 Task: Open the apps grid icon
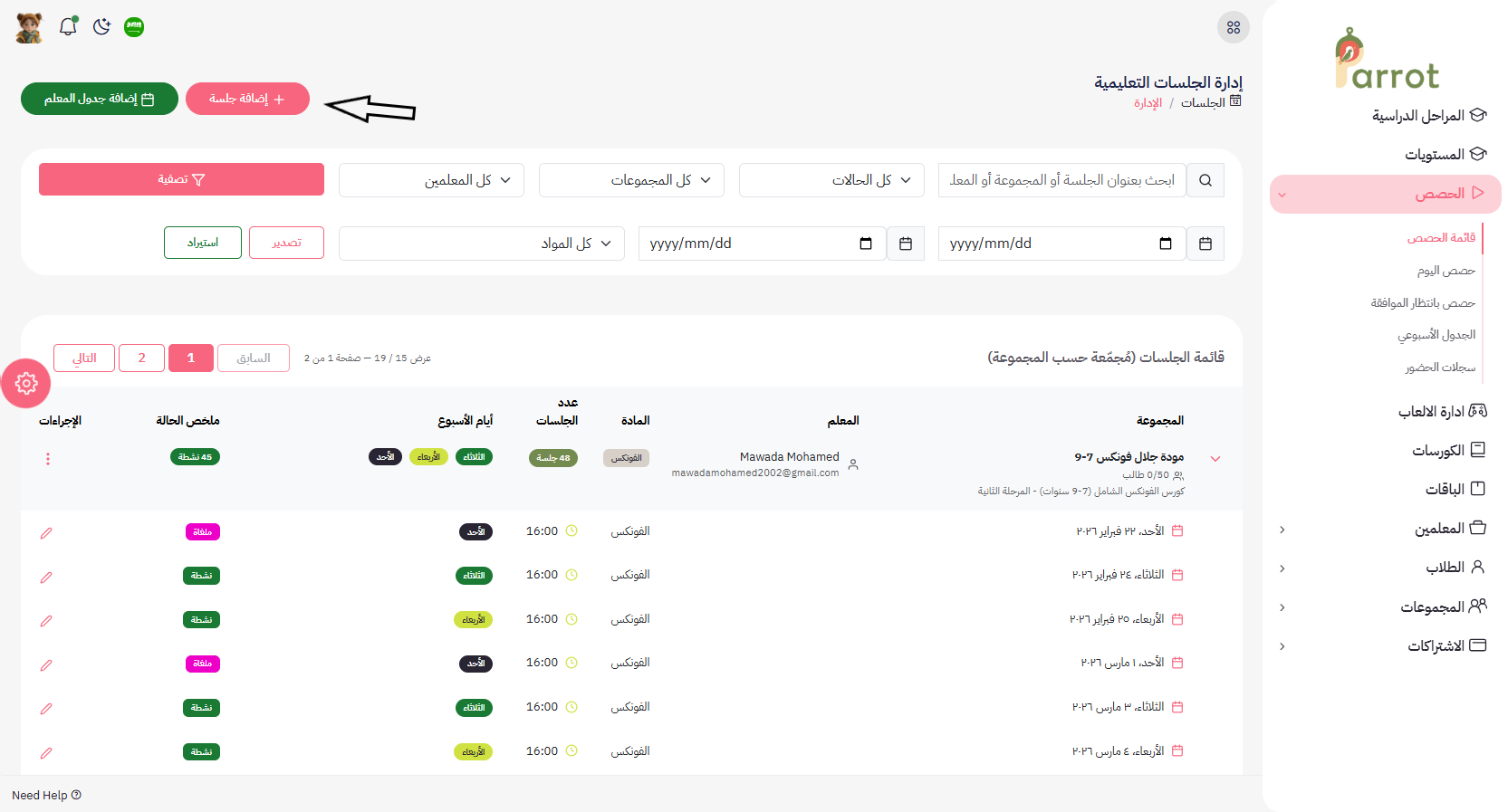pos(1233,27)
